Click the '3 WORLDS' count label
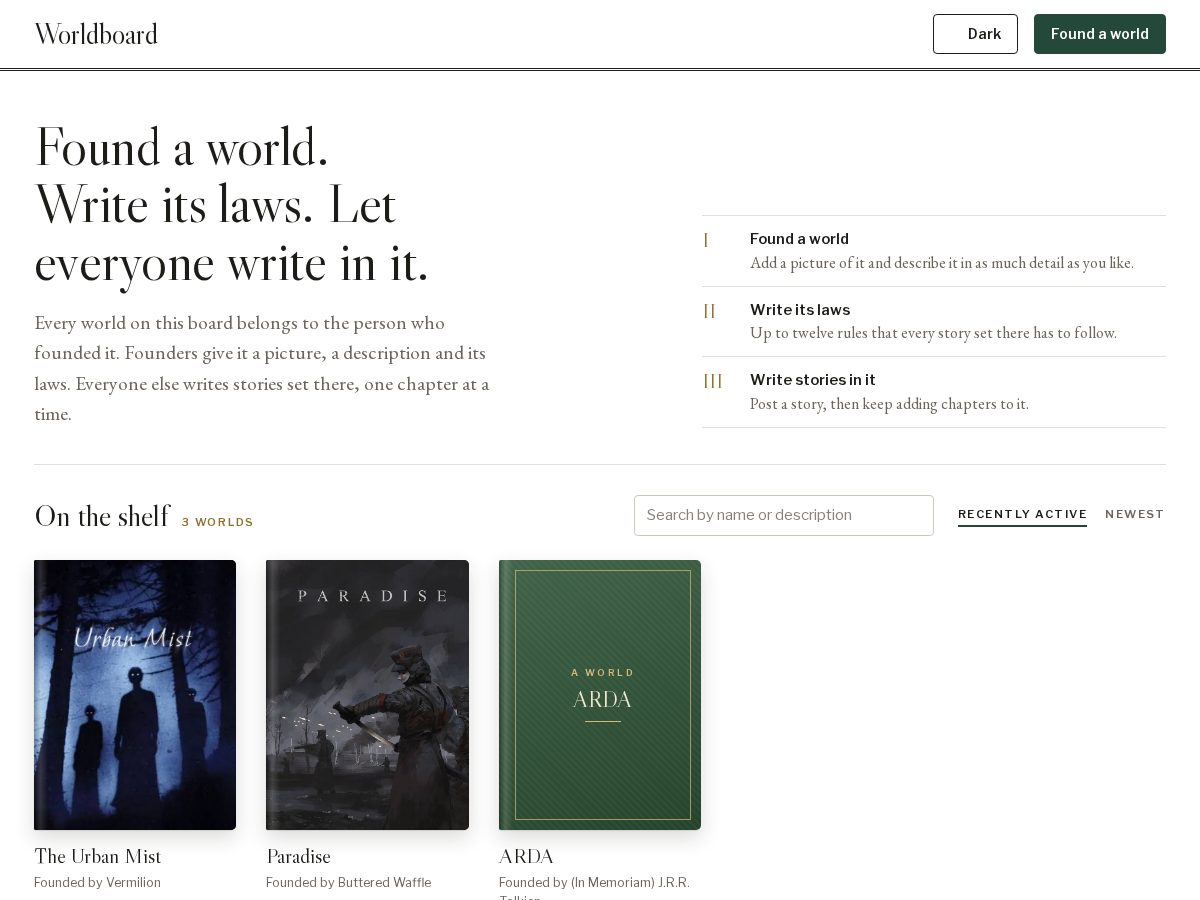The width and height of the screenshot is (1200, 900). (217, 522)
